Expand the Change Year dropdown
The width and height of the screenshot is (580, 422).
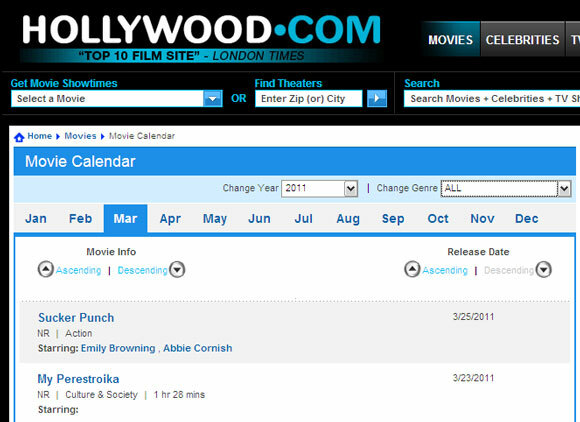coord(351,189)
